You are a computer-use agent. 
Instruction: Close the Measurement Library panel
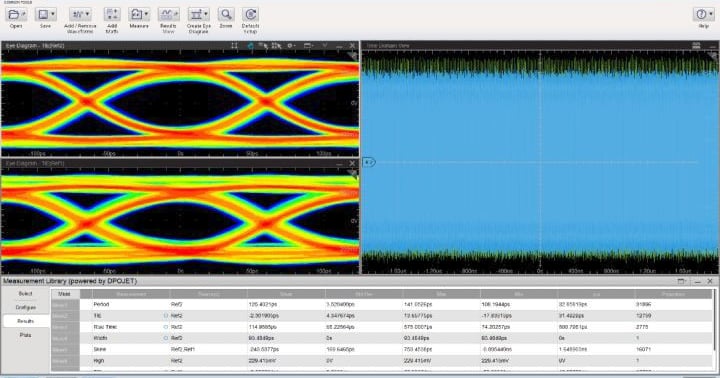coord(710,281)
